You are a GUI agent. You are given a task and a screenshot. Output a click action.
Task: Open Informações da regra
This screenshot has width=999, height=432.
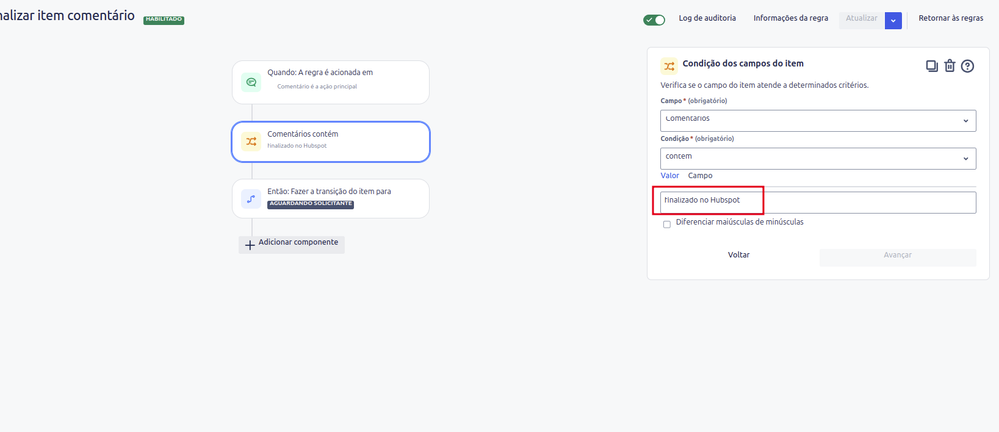pos(791,18)
